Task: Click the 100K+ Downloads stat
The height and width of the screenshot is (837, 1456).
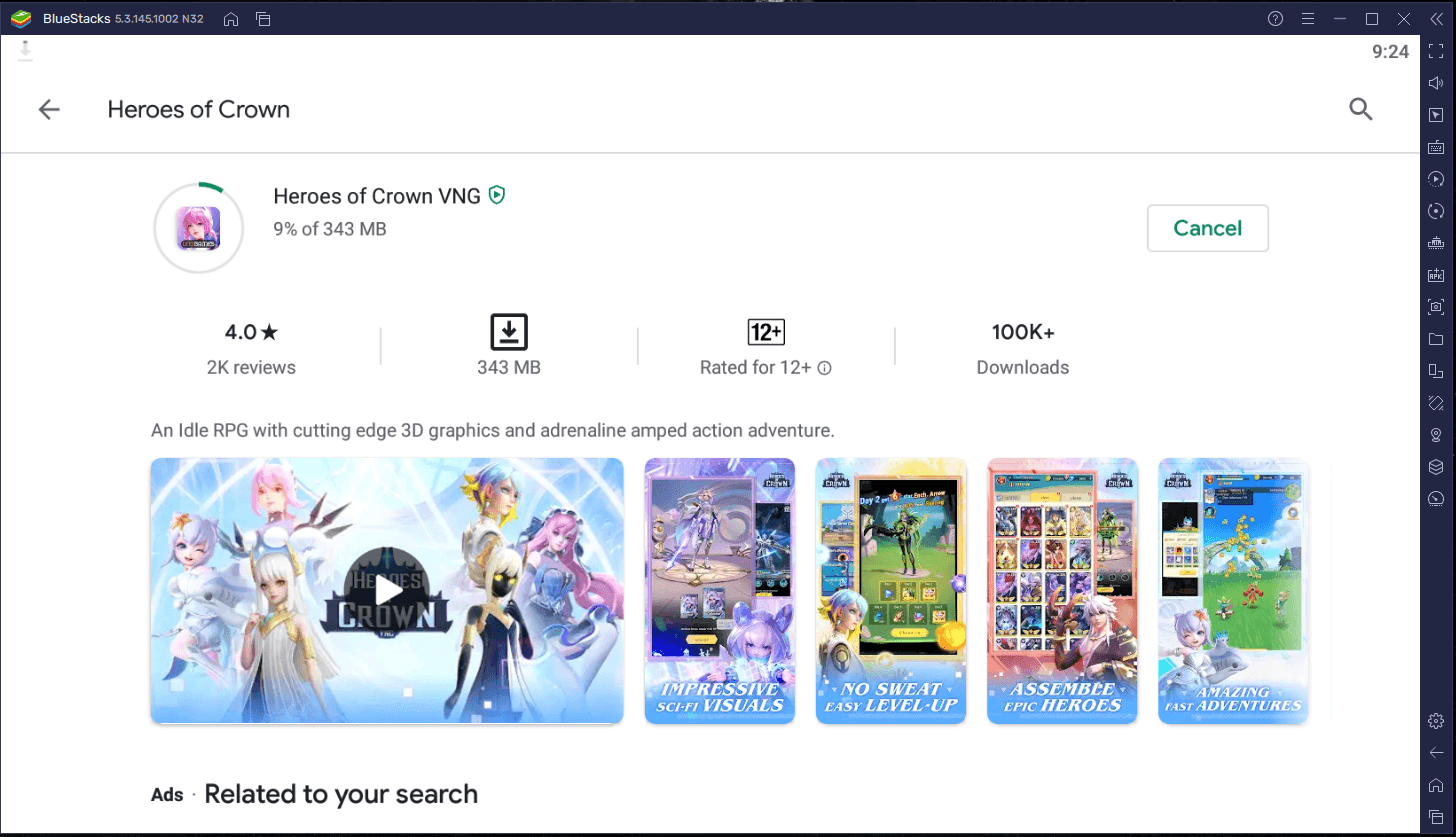Action: 1023,348
